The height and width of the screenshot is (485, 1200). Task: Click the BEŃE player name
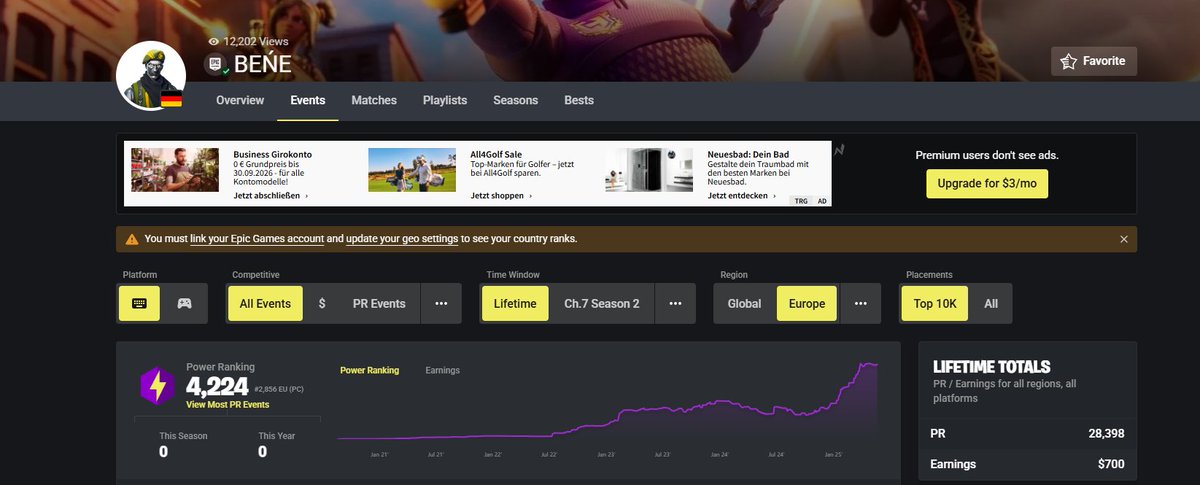(263, 65)
